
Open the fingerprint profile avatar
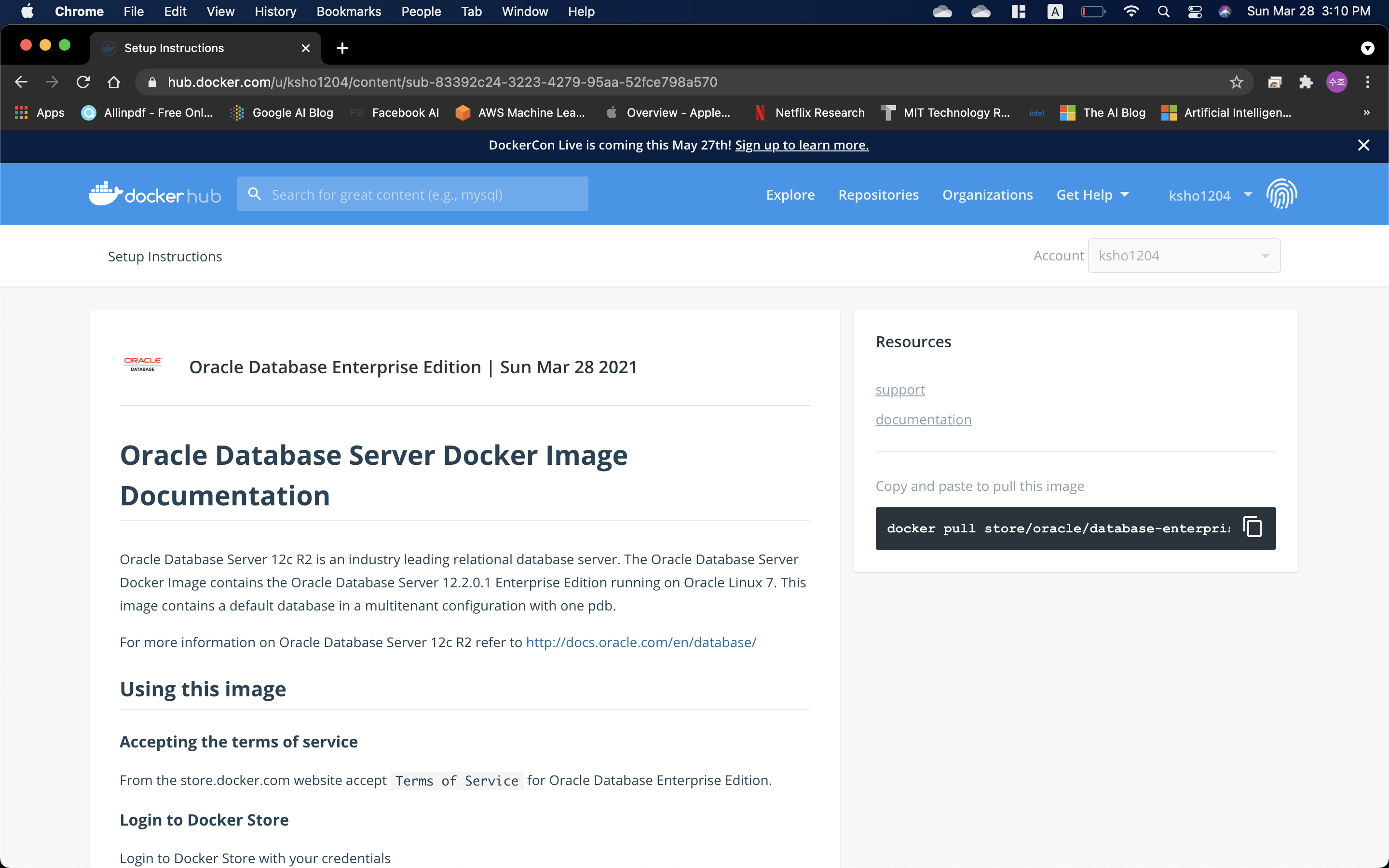pyautogui.click(x=1281, y=194)
